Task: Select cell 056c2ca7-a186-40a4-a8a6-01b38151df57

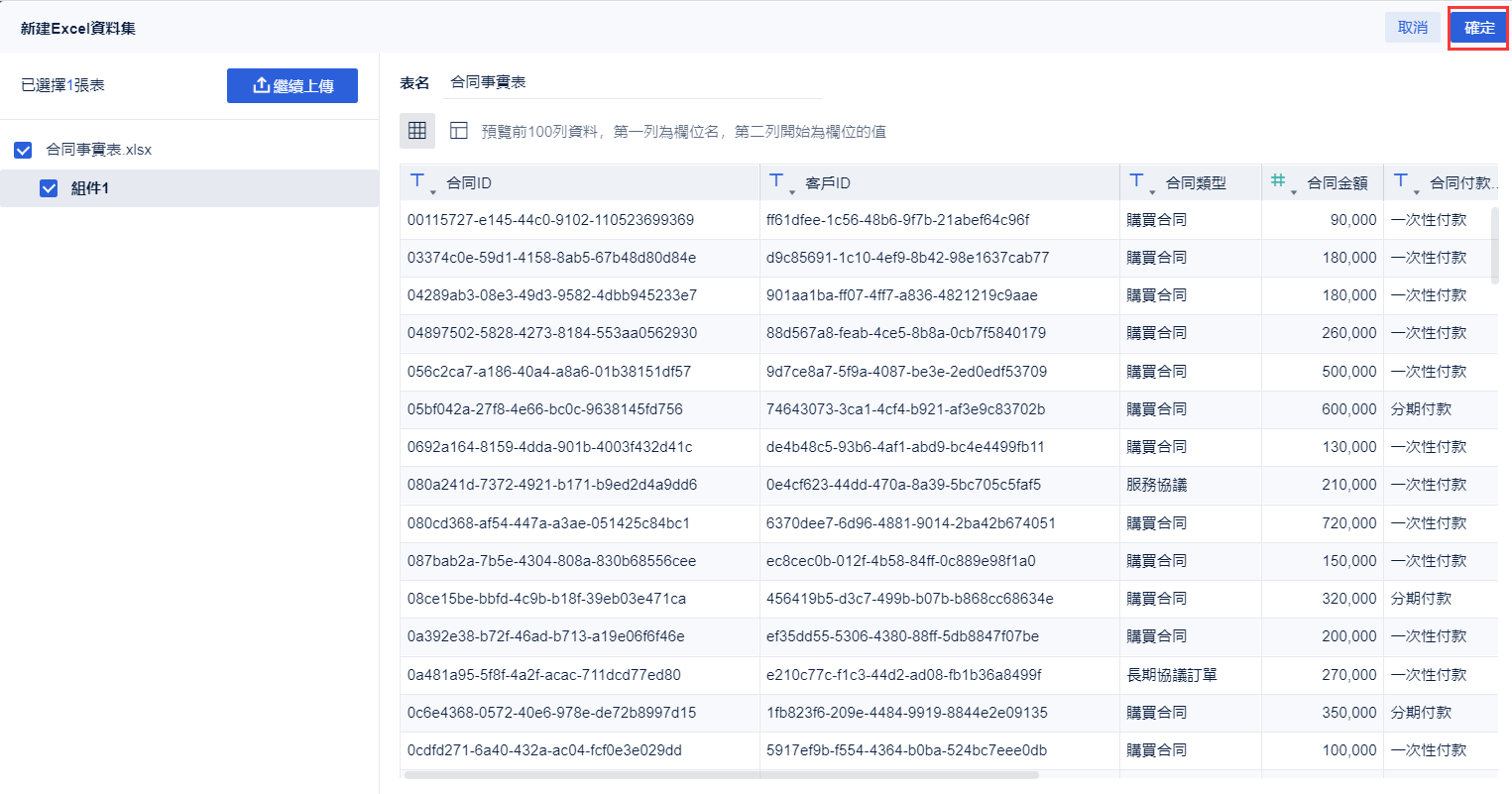Action: [x=580, y=372]
